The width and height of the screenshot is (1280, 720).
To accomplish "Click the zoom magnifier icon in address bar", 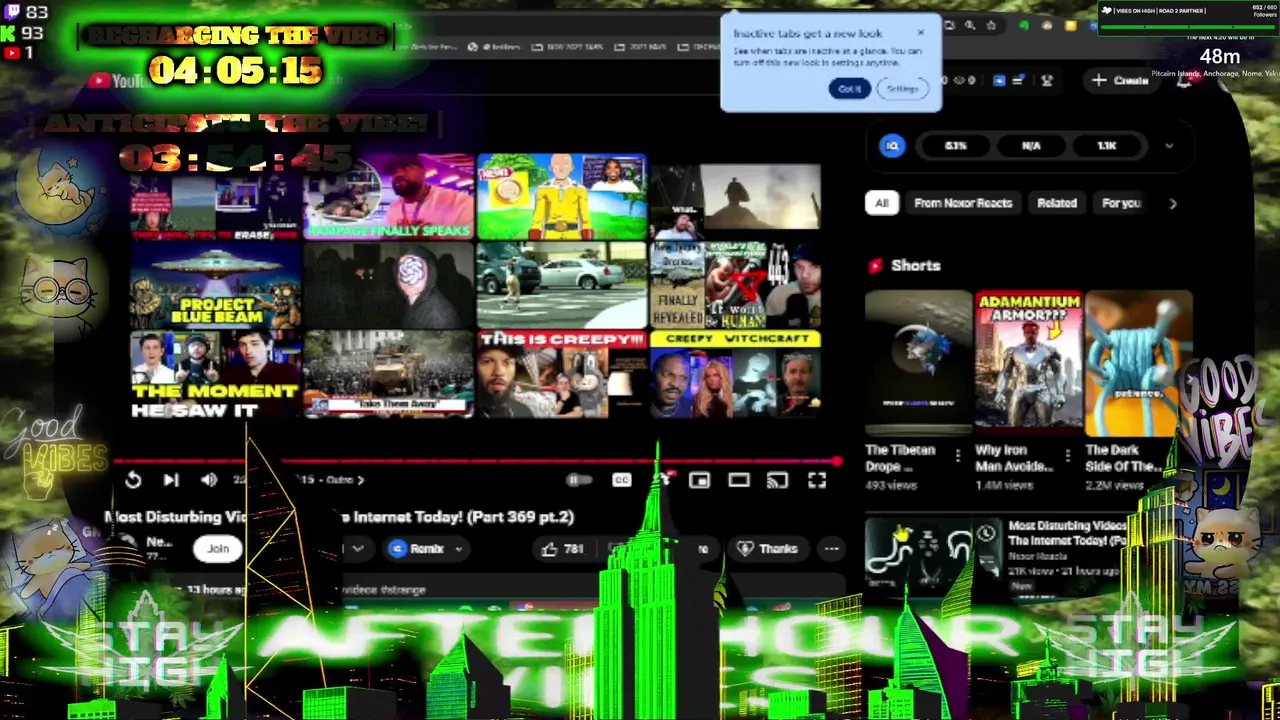I will click(x=968, y=25).
